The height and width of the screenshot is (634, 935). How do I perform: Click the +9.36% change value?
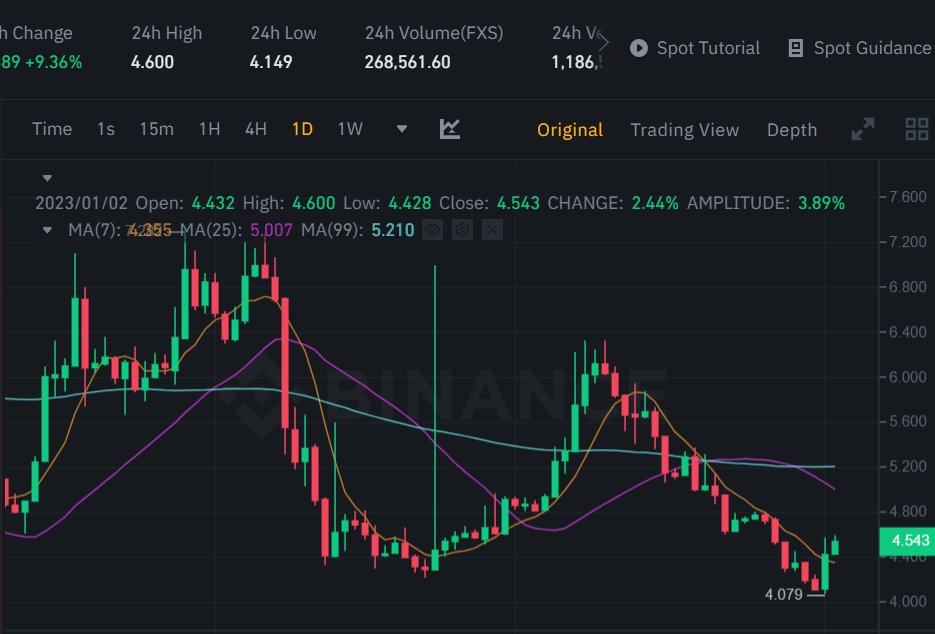(x=53, y=62)
